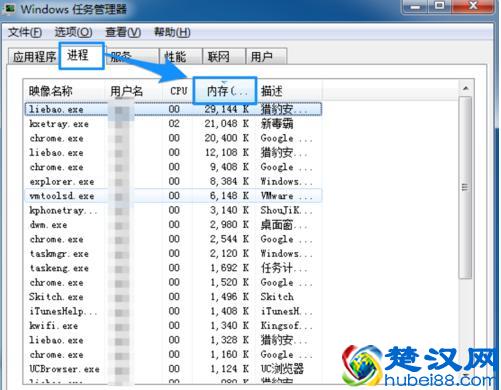Minimize the Task Manager window
Screen dimensions: 501x390
tap(416, 7)
